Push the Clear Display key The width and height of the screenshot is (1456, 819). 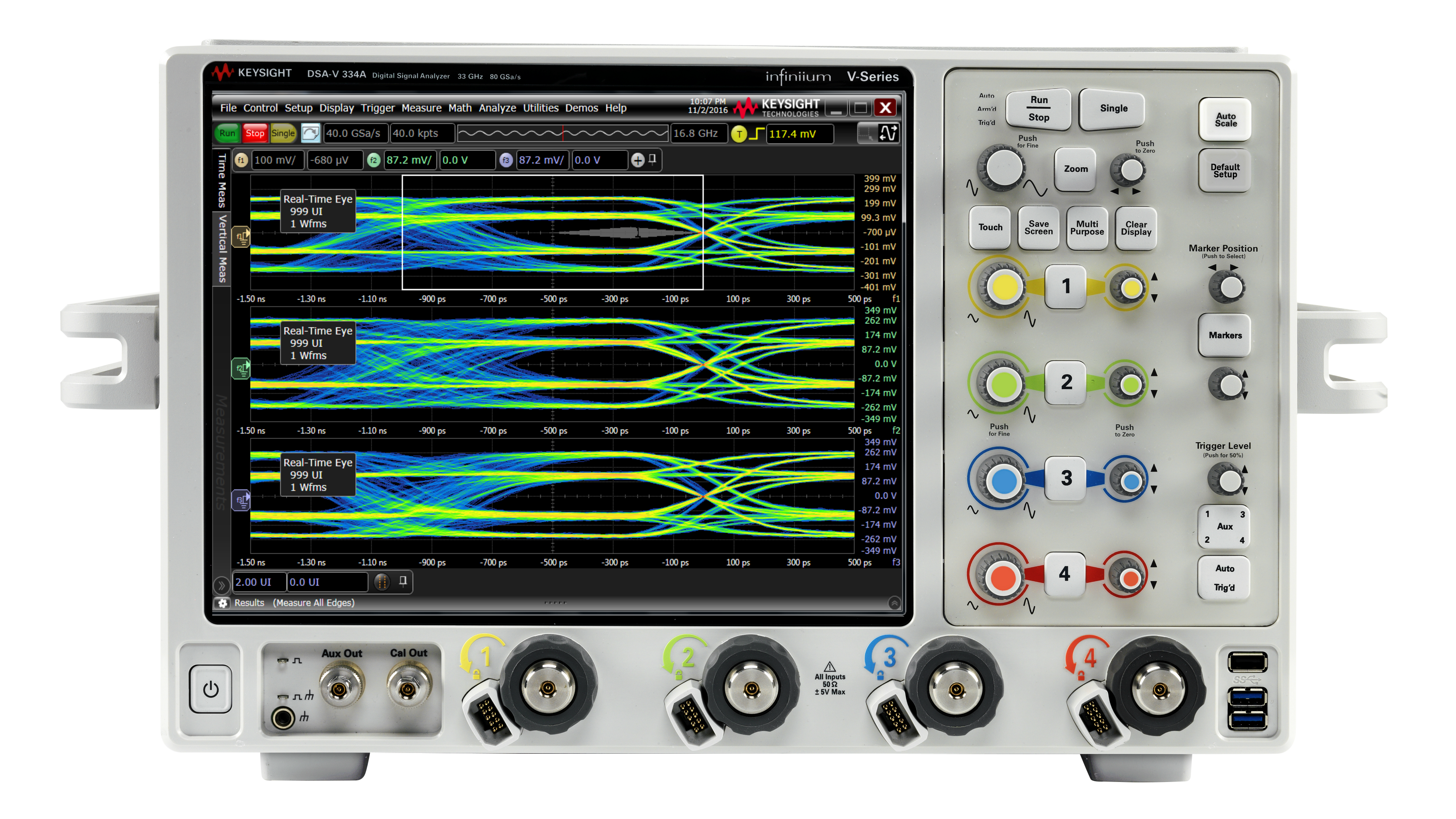(1136, 228)
